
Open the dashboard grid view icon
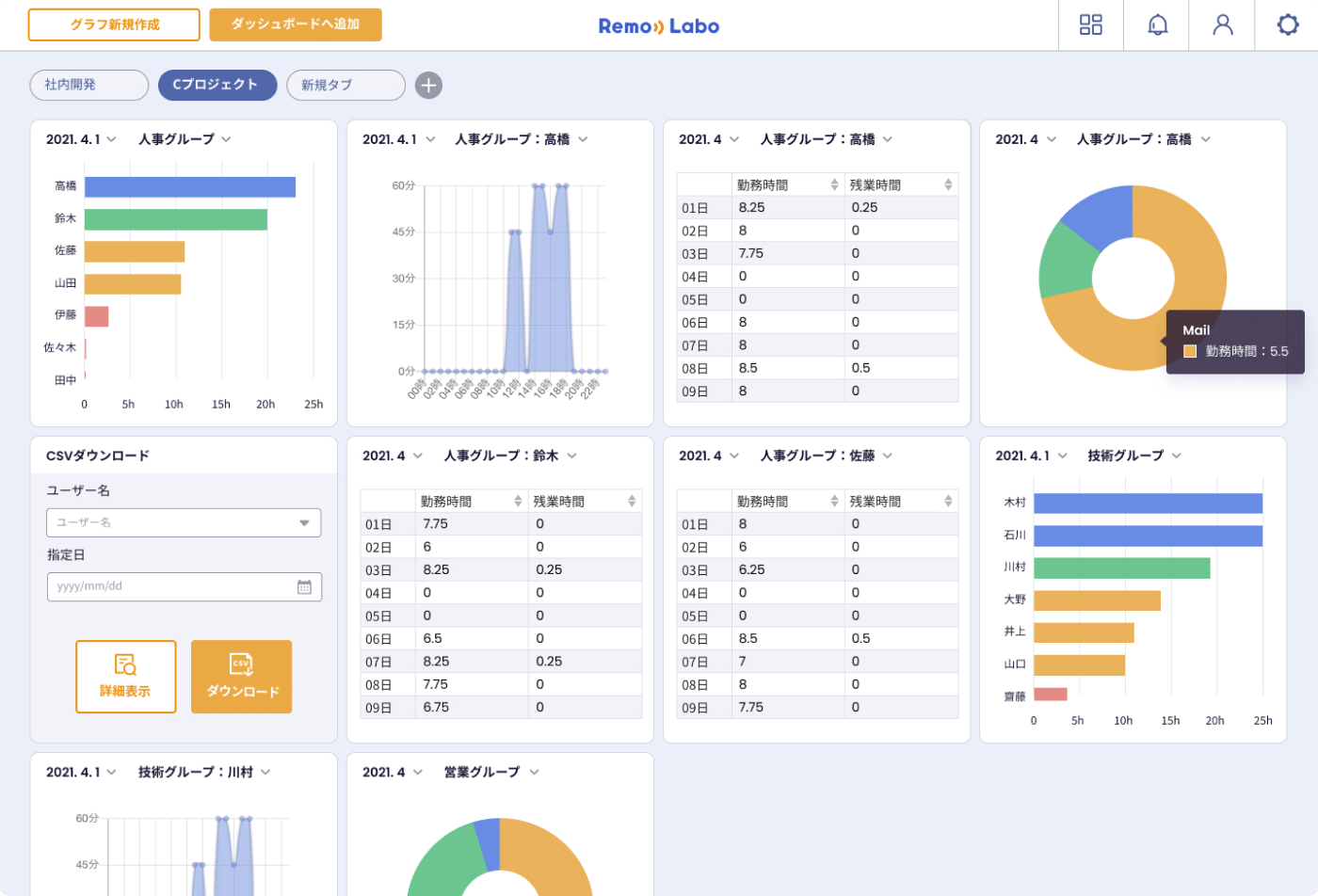(1090, 25)
